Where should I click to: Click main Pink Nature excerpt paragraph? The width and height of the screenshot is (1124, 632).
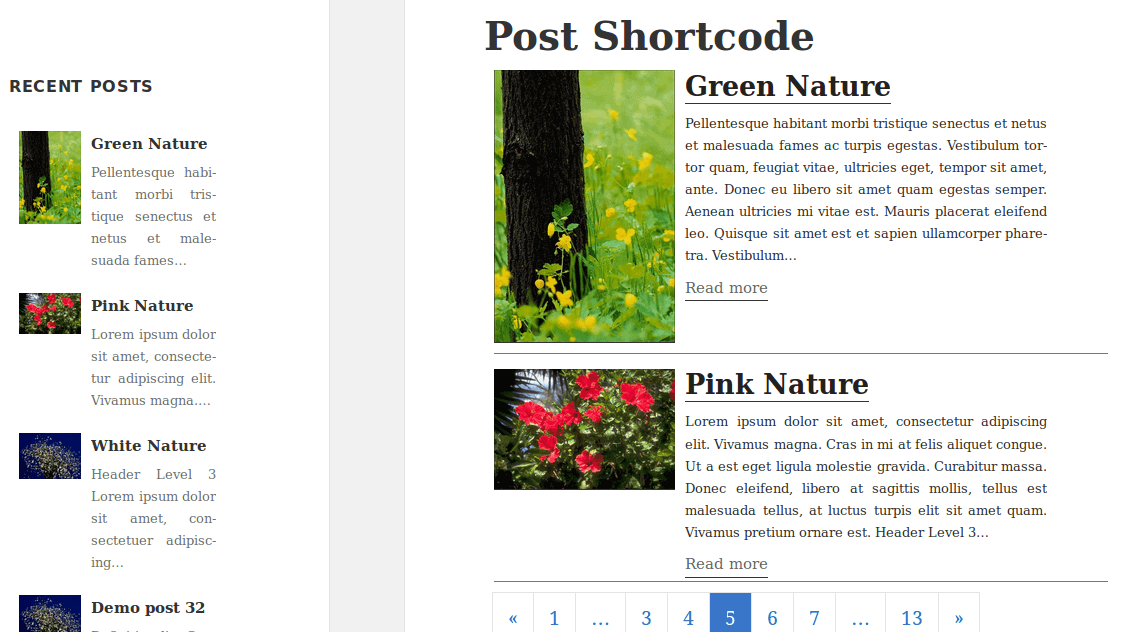click(866, 477)
